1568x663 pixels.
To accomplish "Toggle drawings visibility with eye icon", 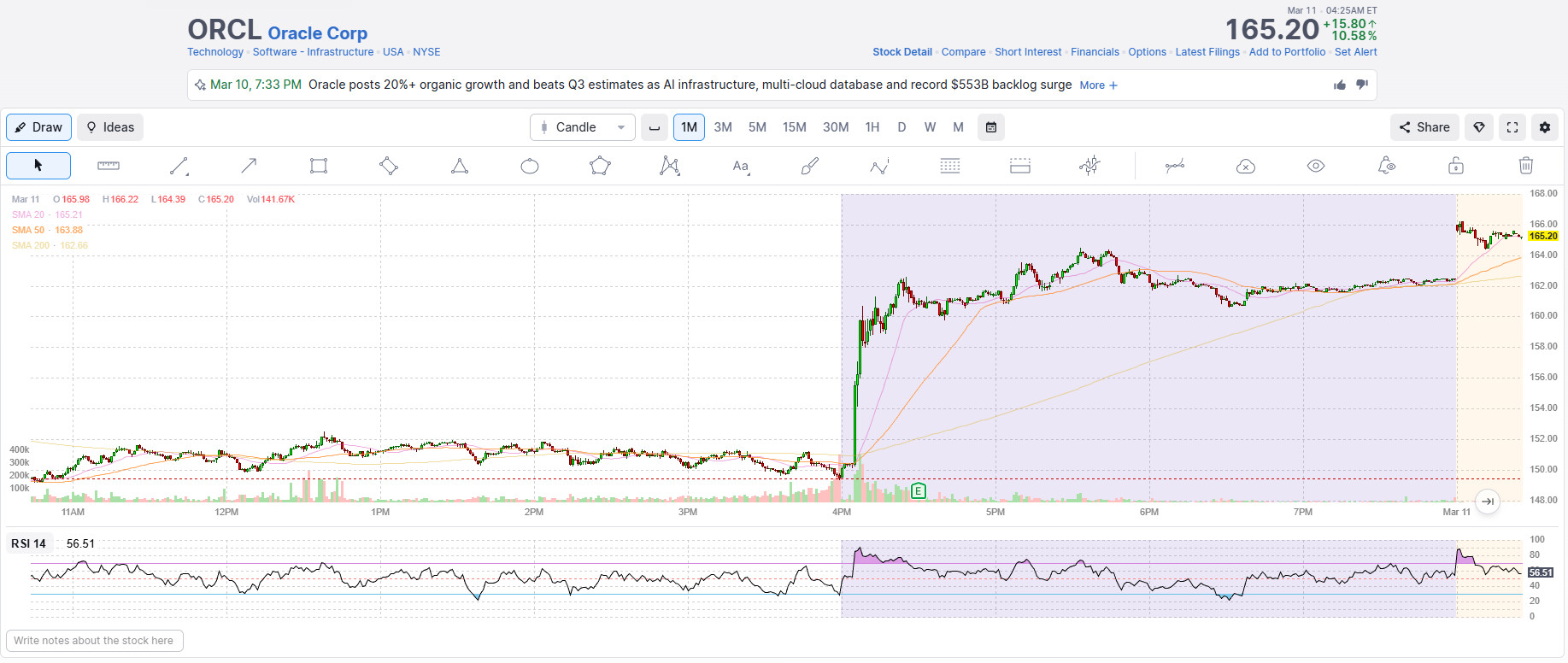I will [x=1316, y=166].
